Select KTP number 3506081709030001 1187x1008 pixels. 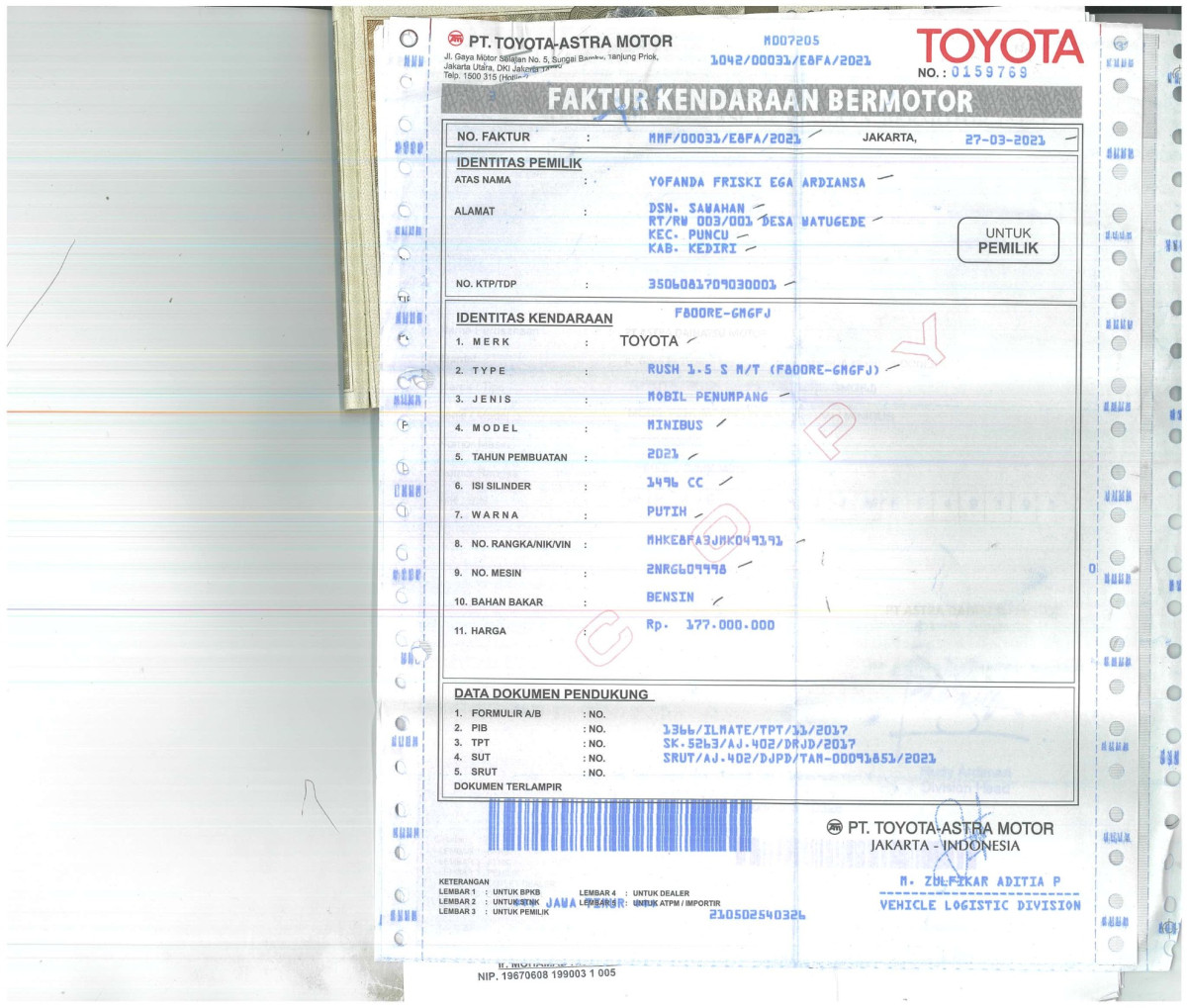point(712,284)
